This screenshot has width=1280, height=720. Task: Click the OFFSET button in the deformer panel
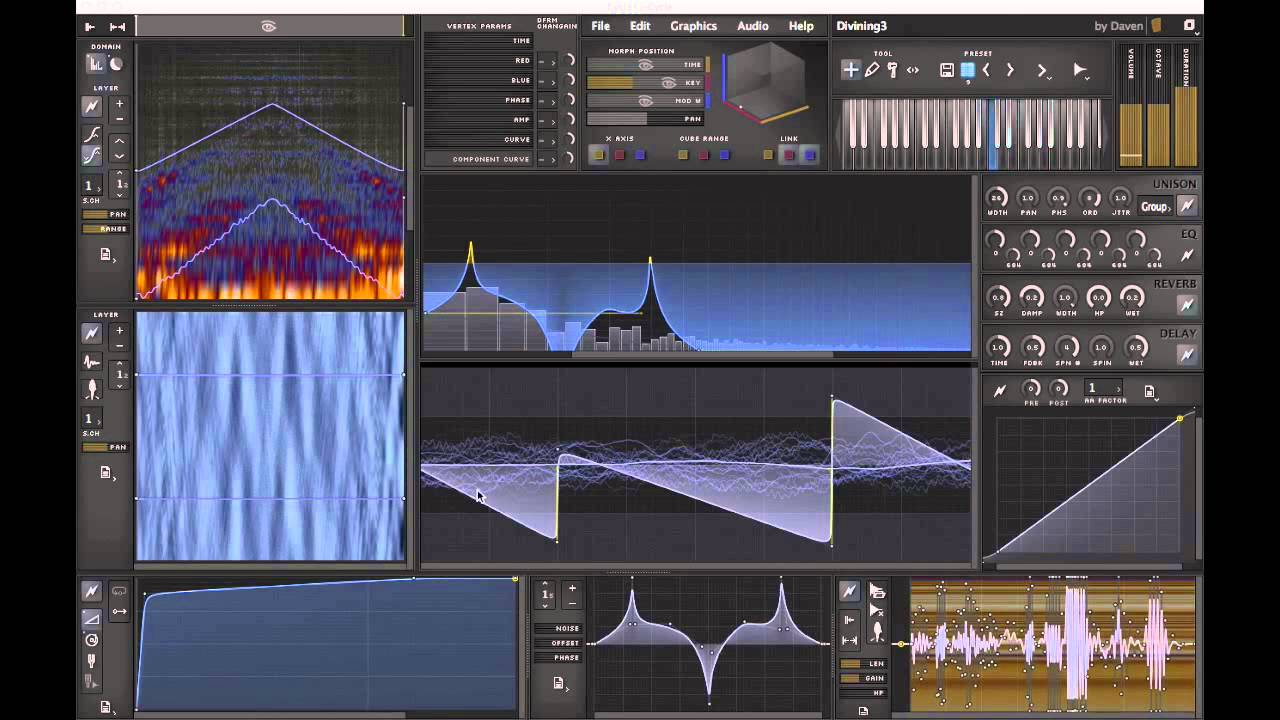point(558,643)
